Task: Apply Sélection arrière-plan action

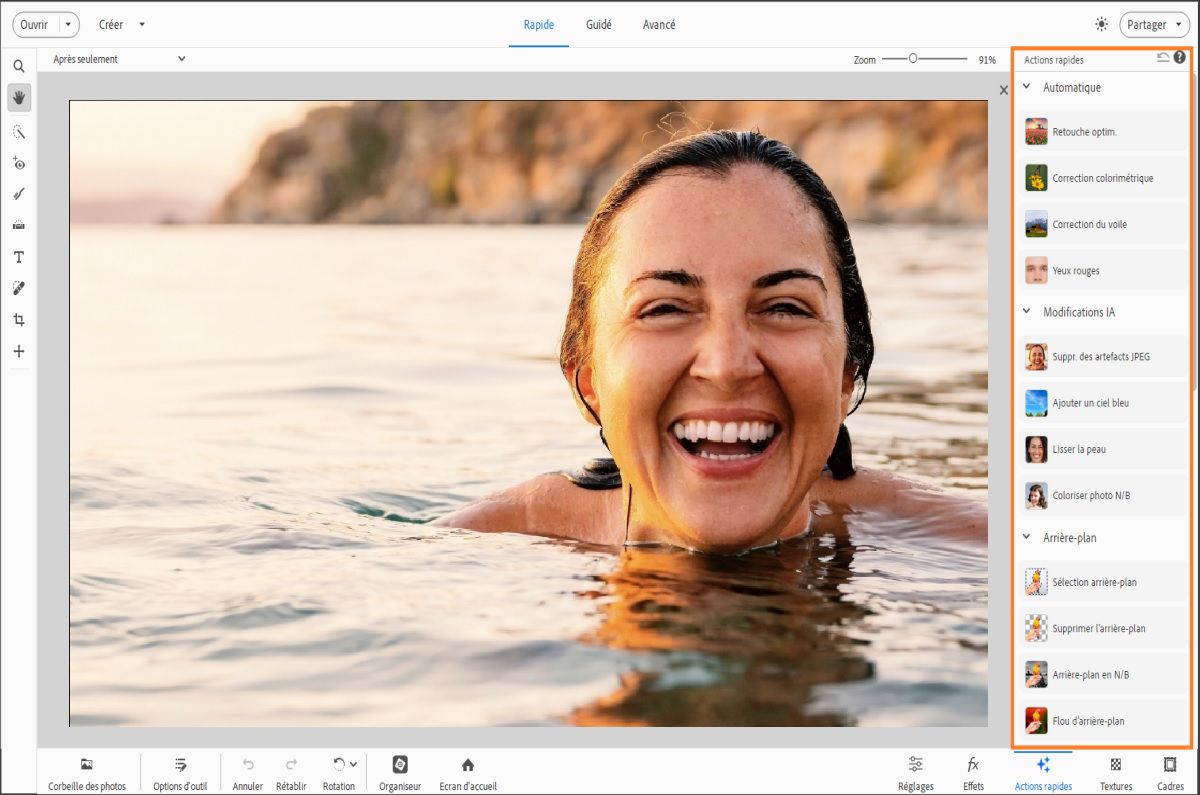Action: click(1104, 582)
